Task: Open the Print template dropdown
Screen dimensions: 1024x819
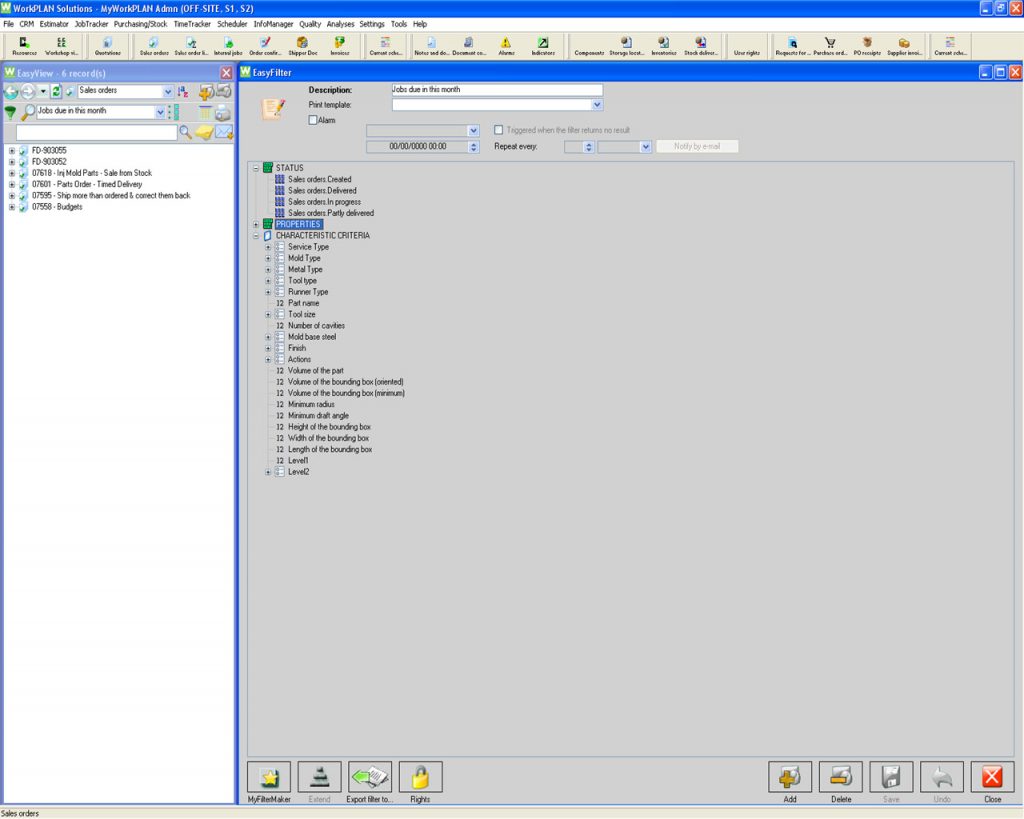Action: point(597,104)
